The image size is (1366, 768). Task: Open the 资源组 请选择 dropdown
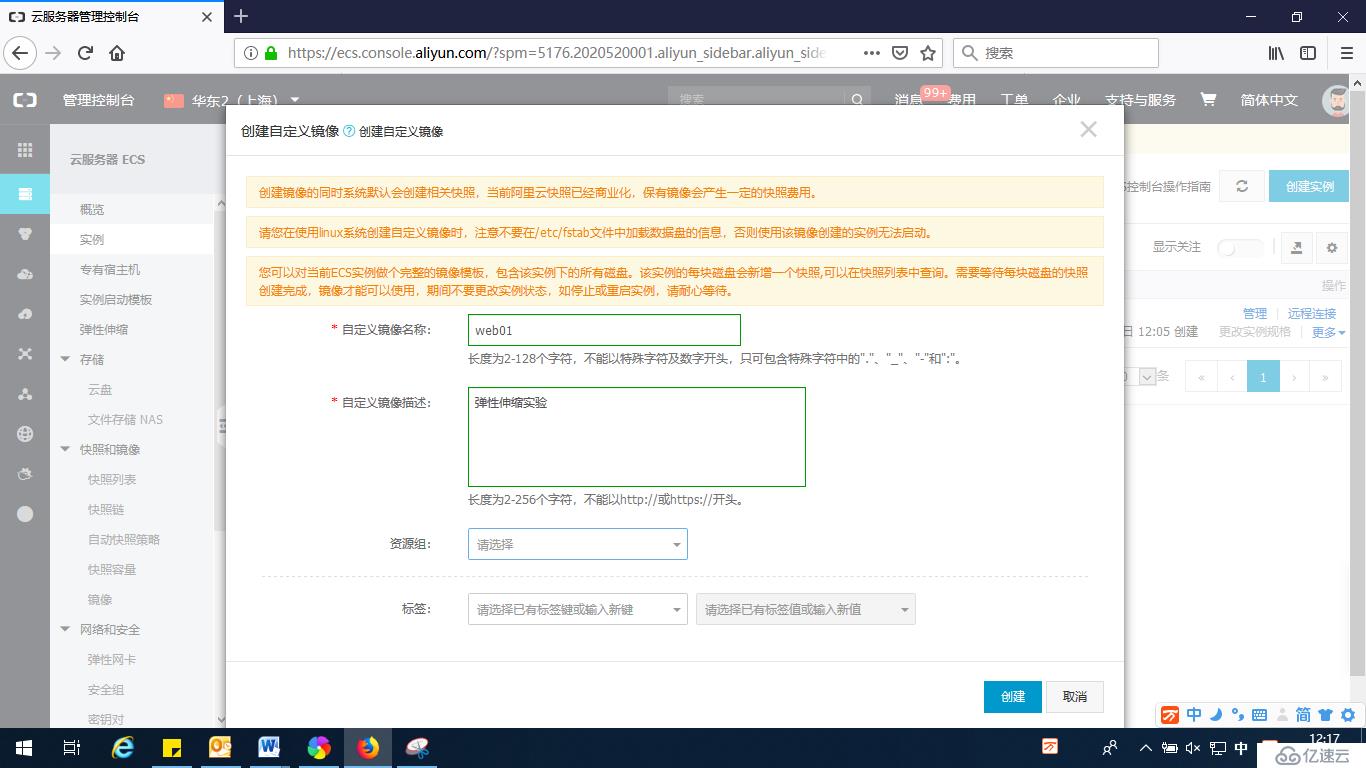(x=577, y=544)
